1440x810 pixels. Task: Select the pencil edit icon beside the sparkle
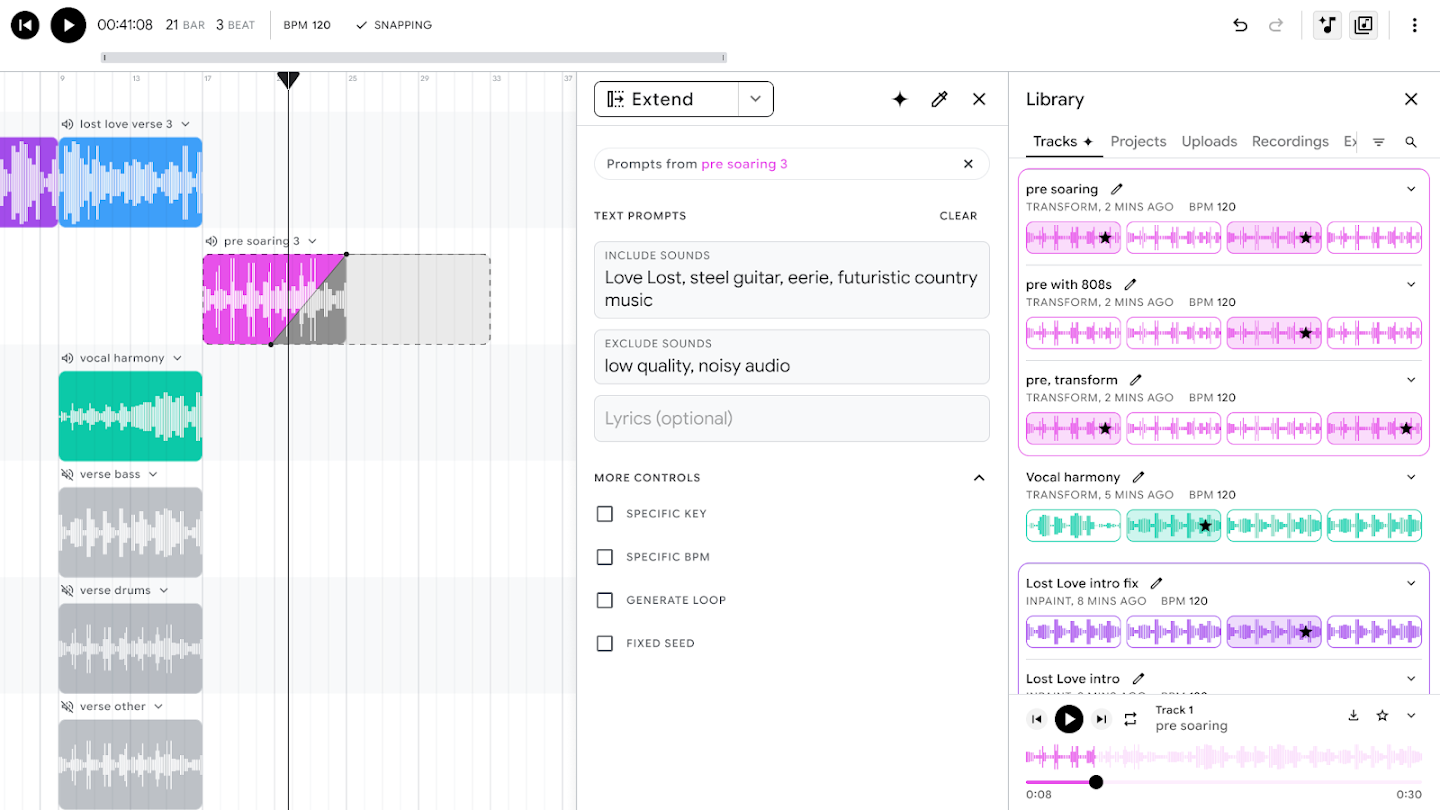[939, 99]
